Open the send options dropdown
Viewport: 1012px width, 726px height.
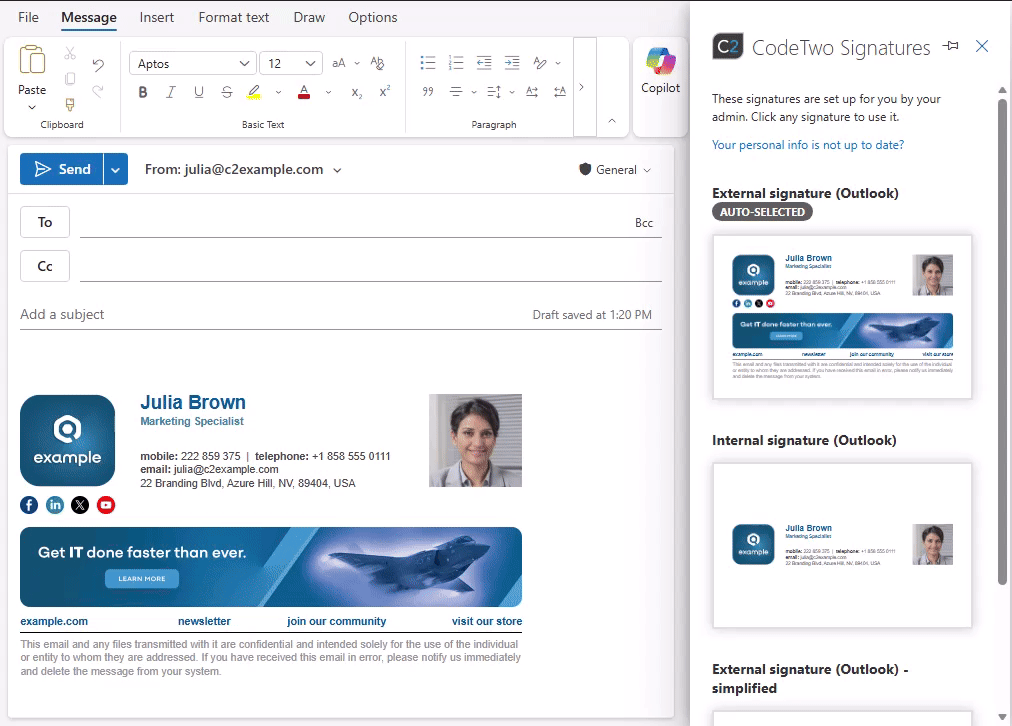coord(116,169)
